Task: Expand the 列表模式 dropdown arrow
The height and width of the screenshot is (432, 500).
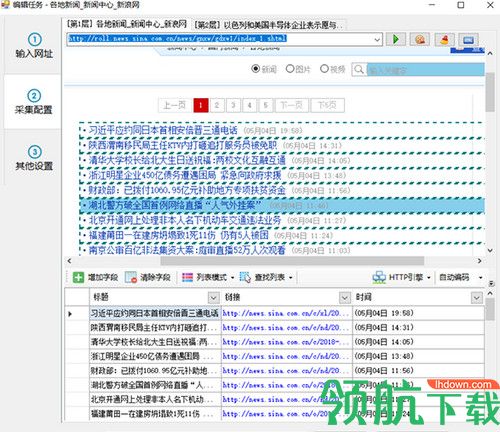Action: [x=232, y=278]
